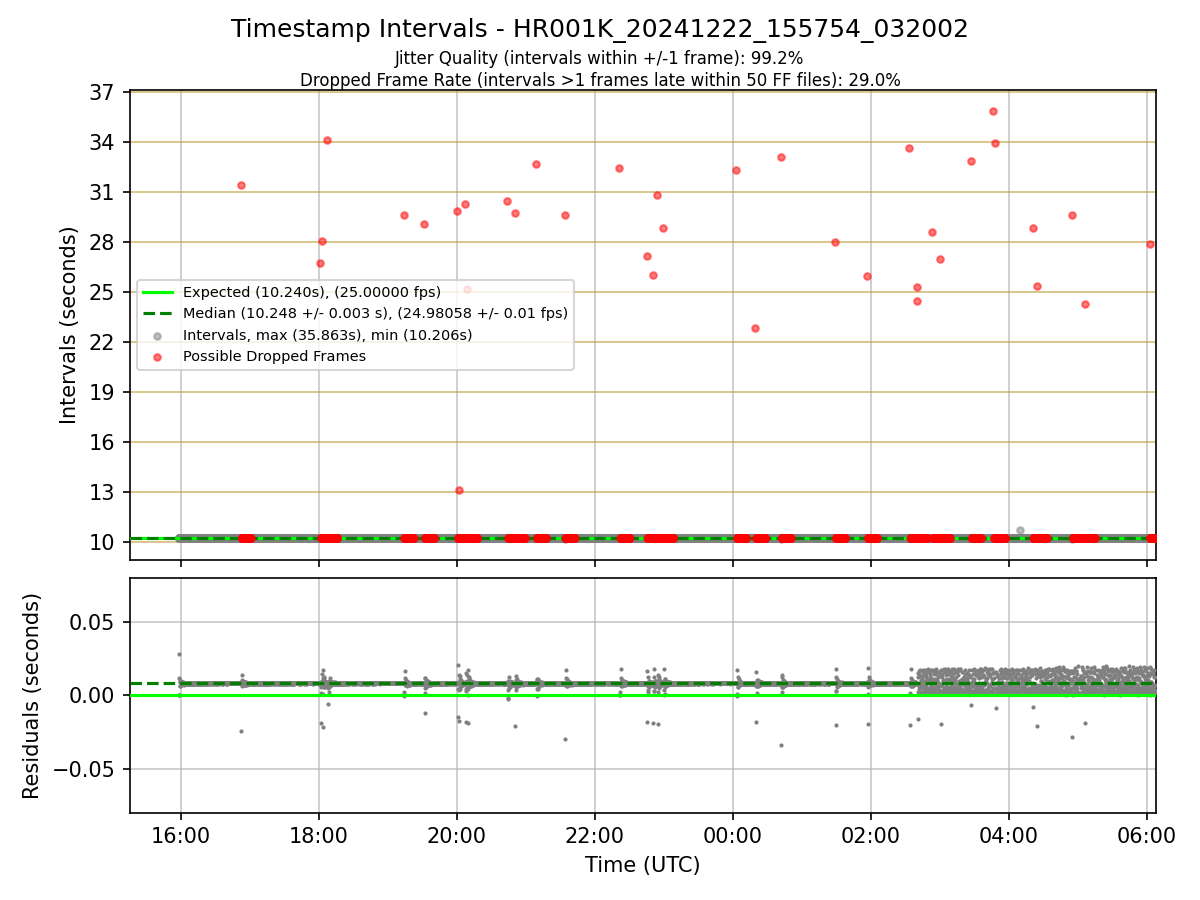Click the gray marker beside 'Intervals, max' legend

point(158,335)
